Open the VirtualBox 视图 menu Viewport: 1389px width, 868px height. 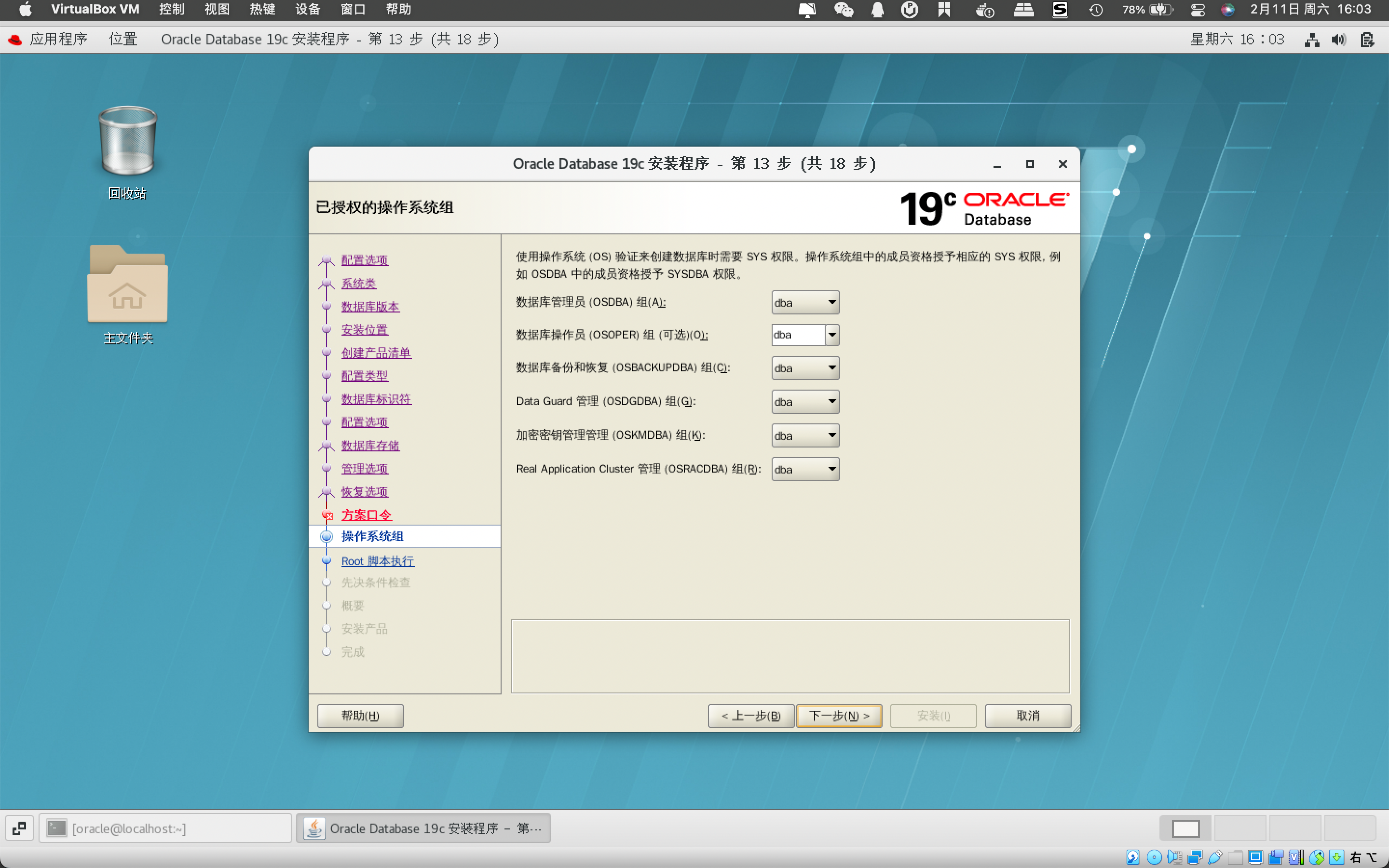pos(217,9)
